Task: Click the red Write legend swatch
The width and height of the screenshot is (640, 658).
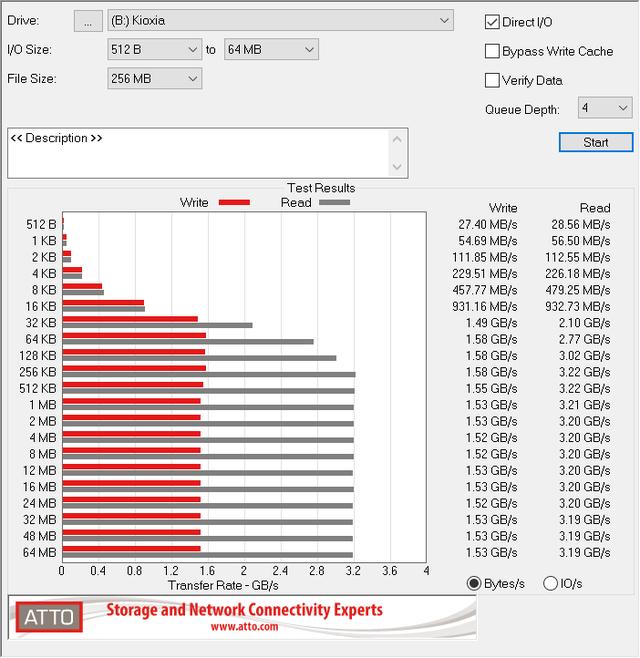Action: click(x=234, y=203)
